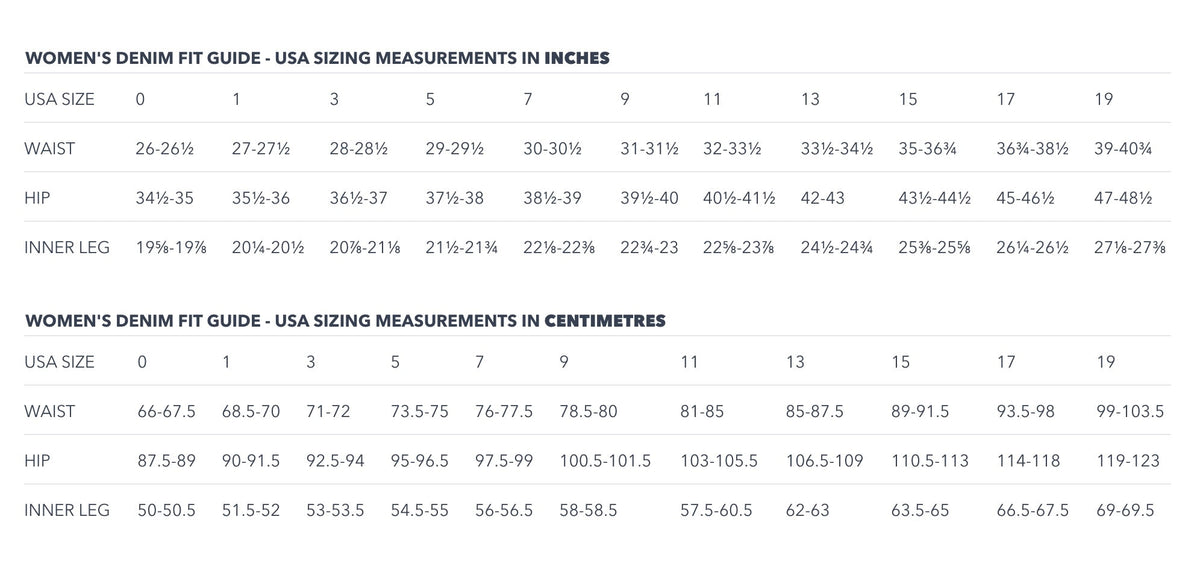Click USA SIZE label in centimetres table

point(60,362)
